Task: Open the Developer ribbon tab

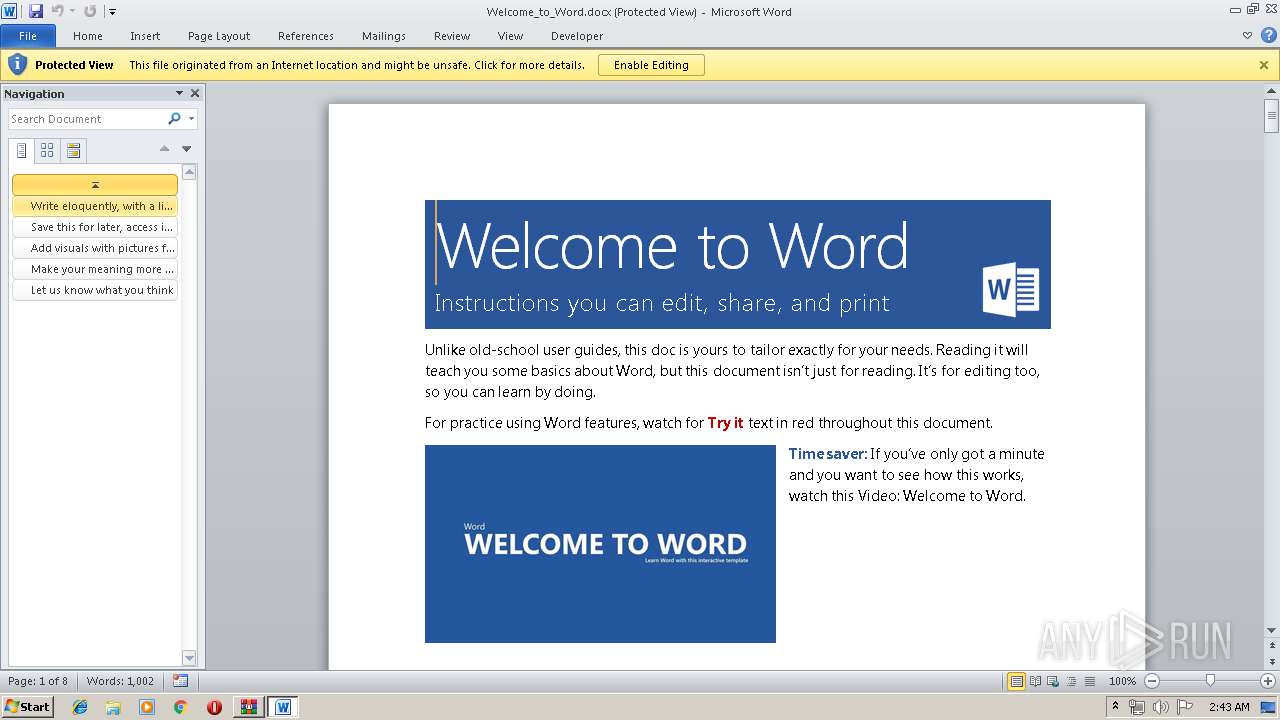Action: [x=577, y=36]
